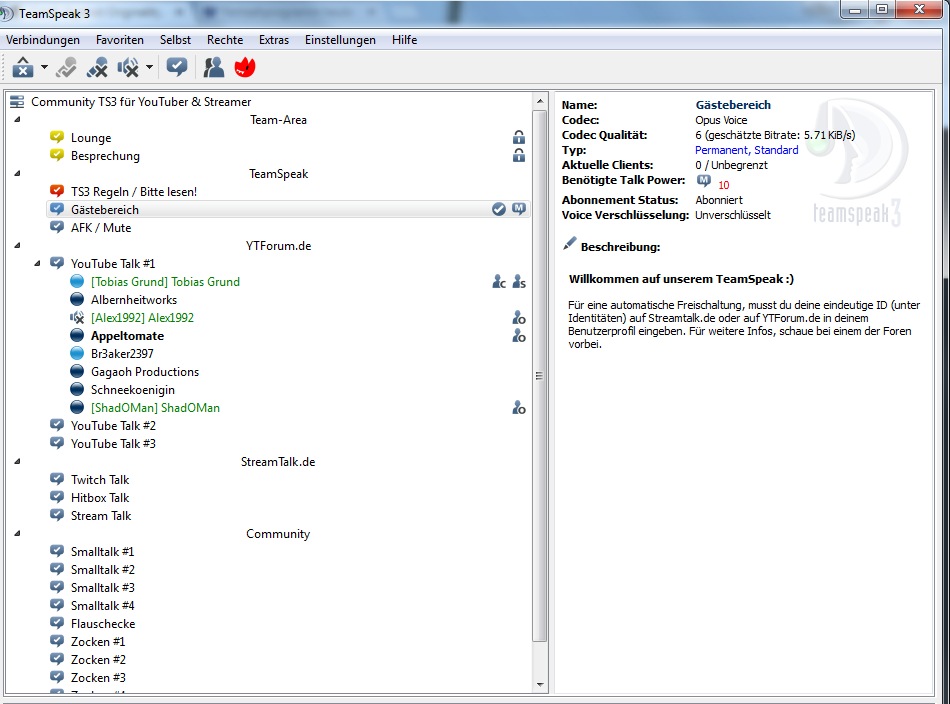
Task: Click the lock icon beside Besprechung channel
Action: 519,156
